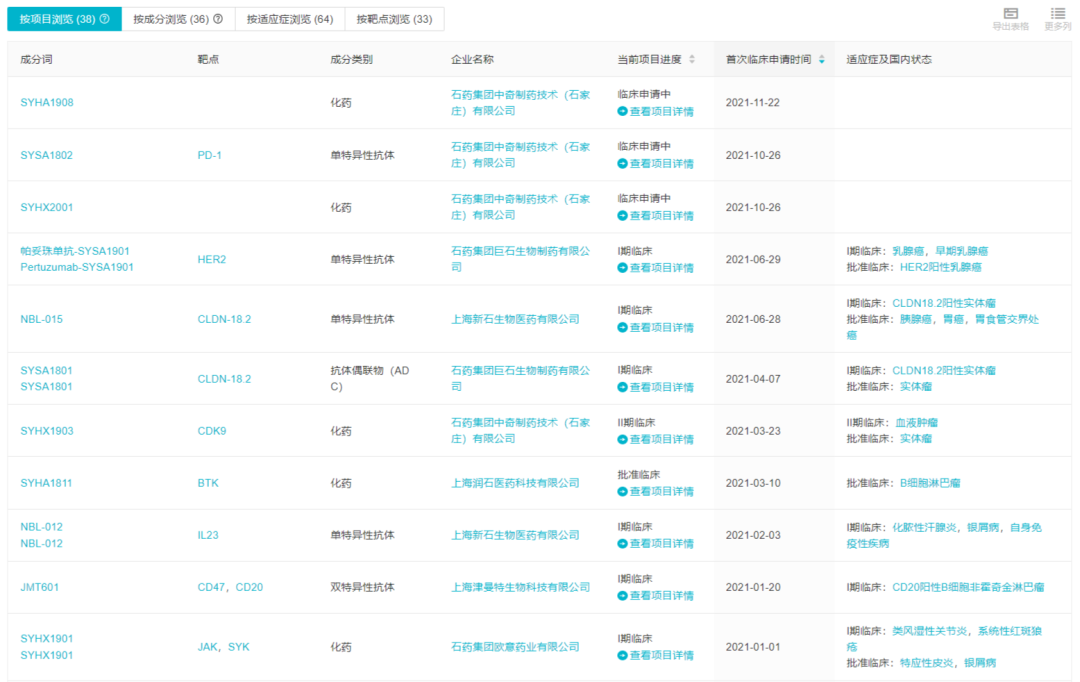Click indication link 化脓性汗腺炎
This screenshot has width=1080, height=682.
(x=924, y=528)
